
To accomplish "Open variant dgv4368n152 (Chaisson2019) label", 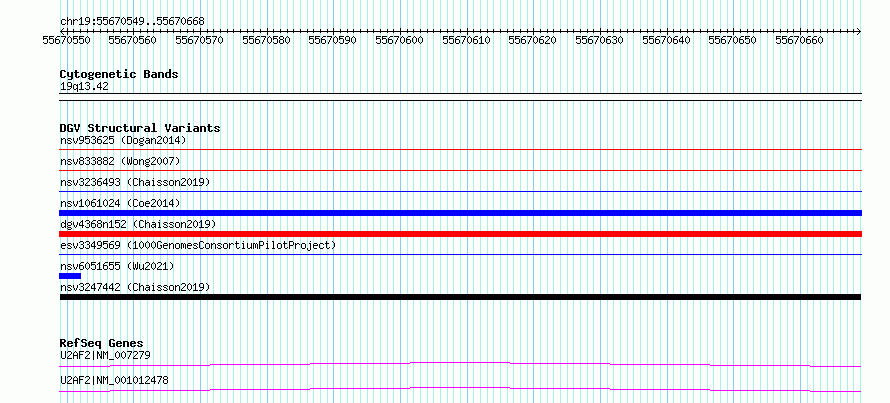I will (x=138, y=224).
